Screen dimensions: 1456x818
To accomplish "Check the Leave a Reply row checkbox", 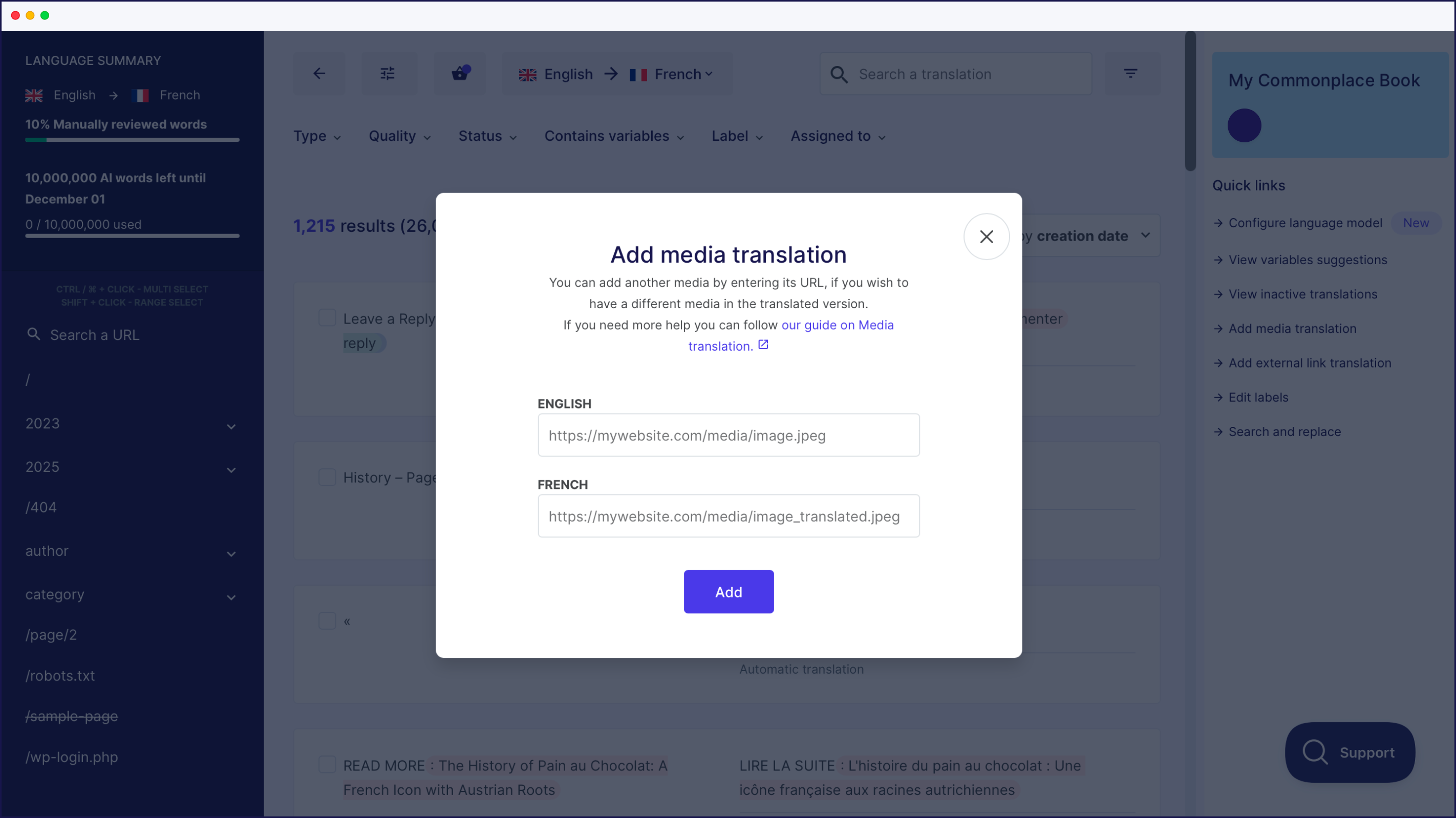I will pos(327,318).
